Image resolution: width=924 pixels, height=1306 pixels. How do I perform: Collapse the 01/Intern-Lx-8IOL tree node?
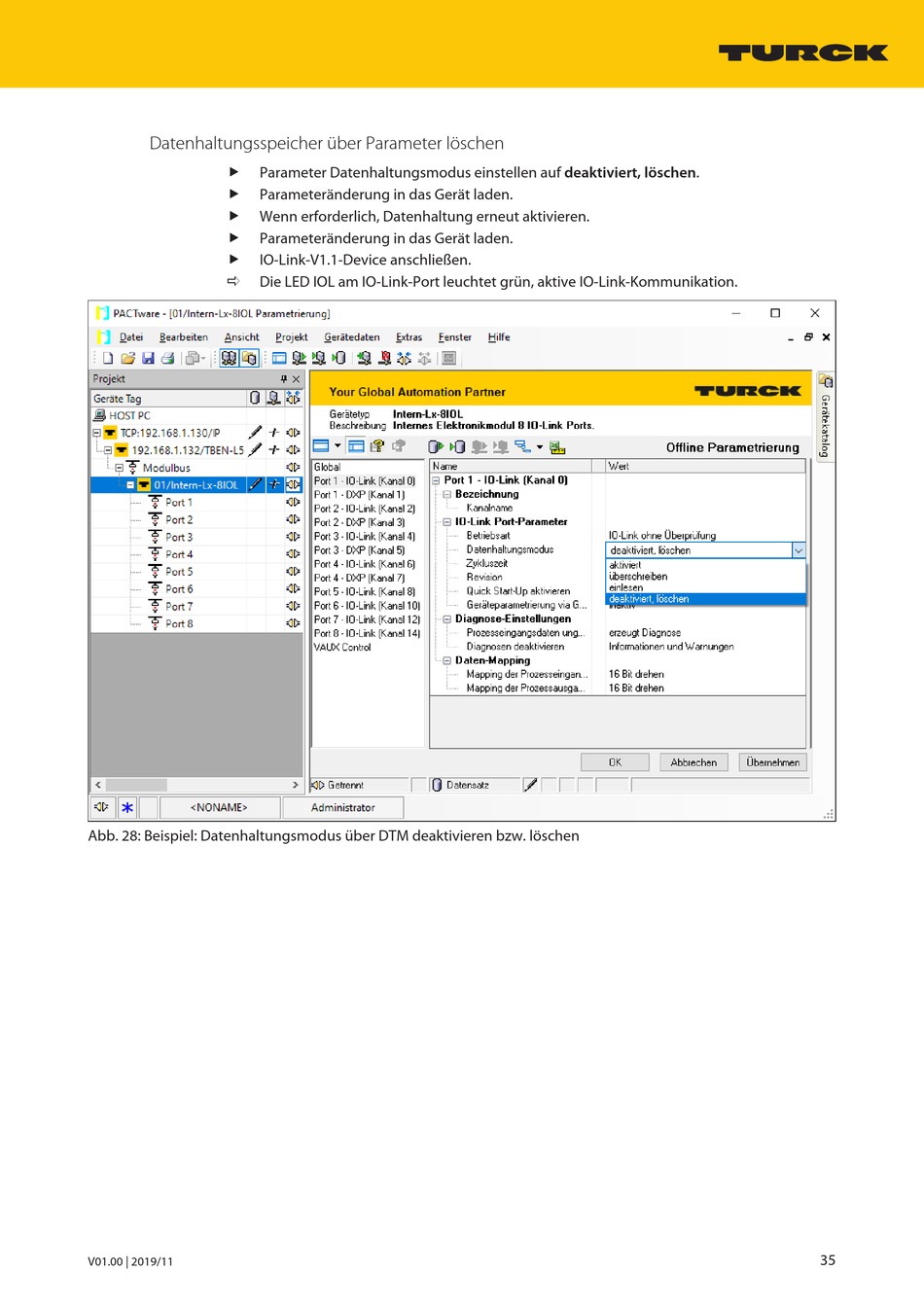point(130,485)
